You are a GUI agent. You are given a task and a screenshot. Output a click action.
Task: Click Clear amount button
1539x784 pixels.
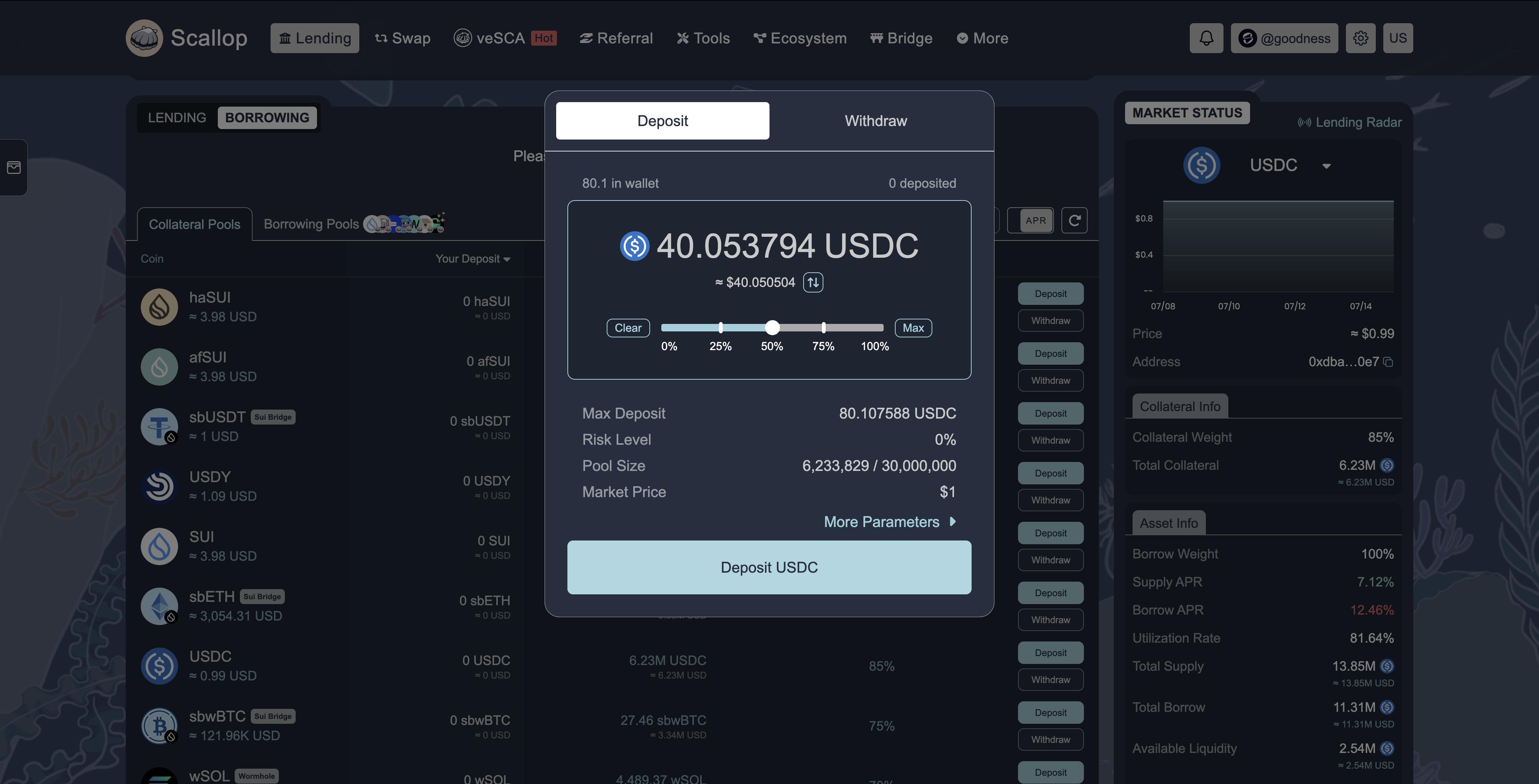(628, 328)
